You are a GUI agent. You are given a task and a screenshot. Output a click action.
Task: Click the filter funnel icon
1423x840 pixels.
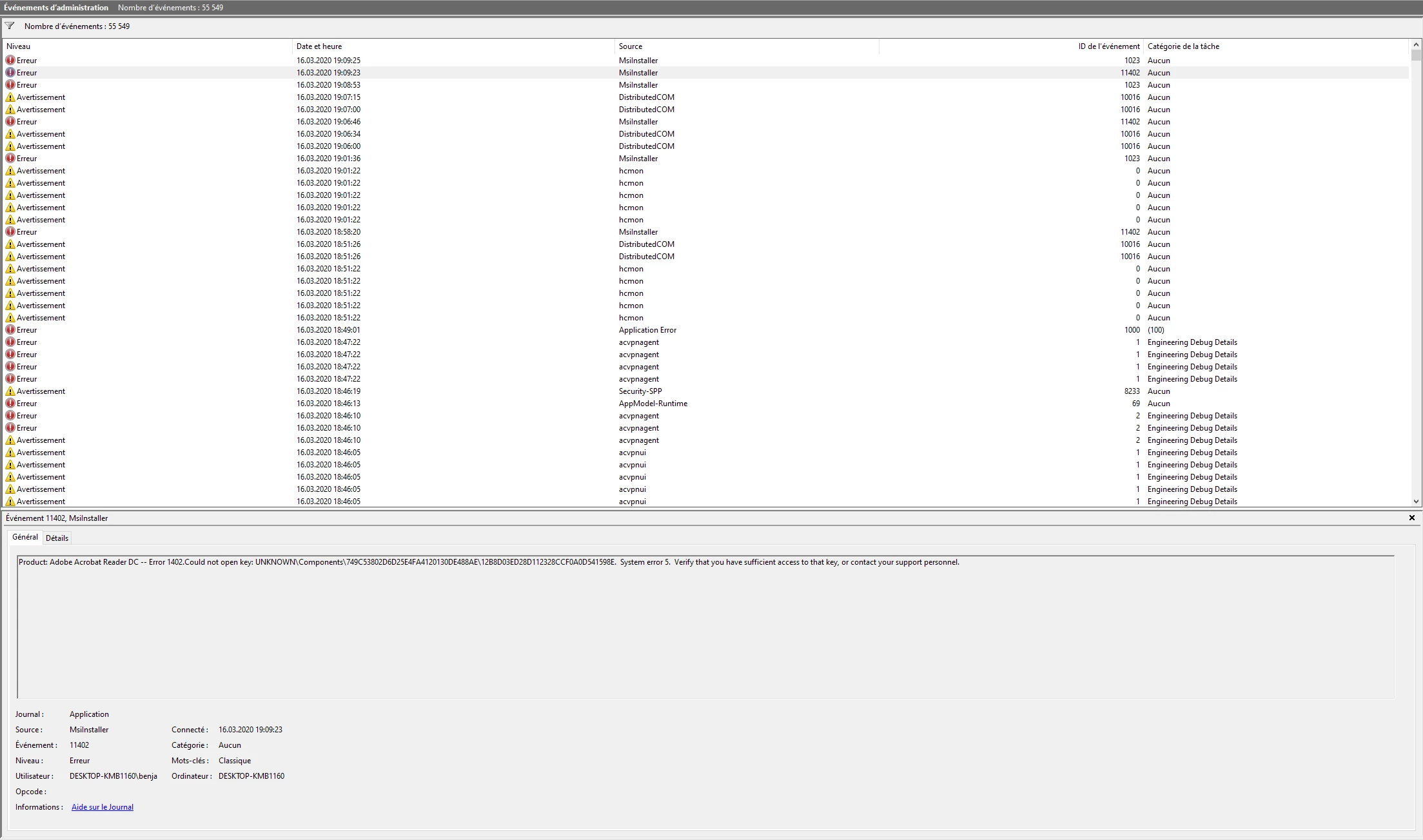pos(10,26)
